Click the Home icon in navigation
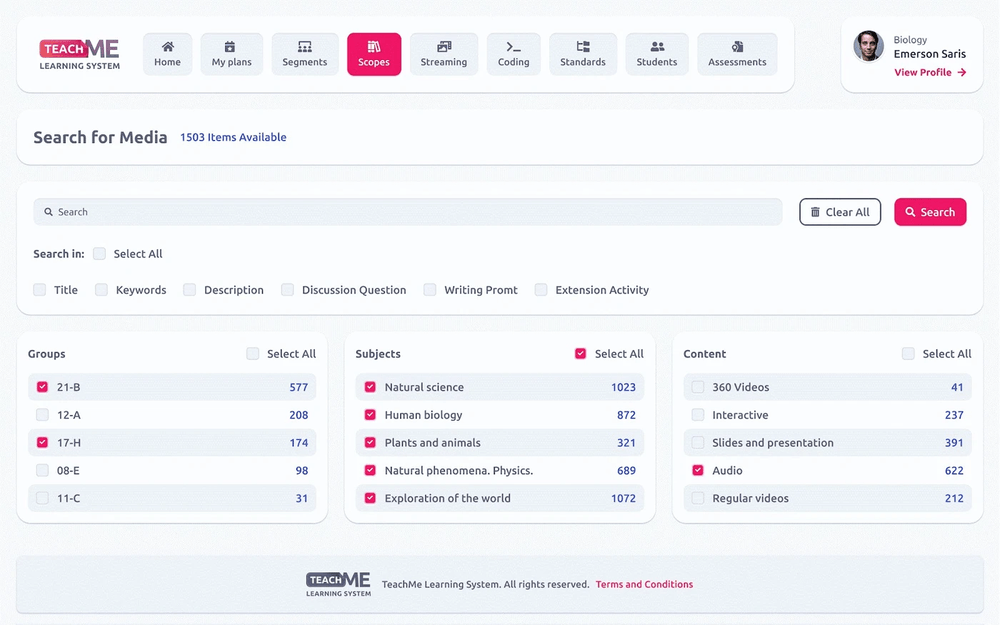1000x625 pixels. [167, 47]
